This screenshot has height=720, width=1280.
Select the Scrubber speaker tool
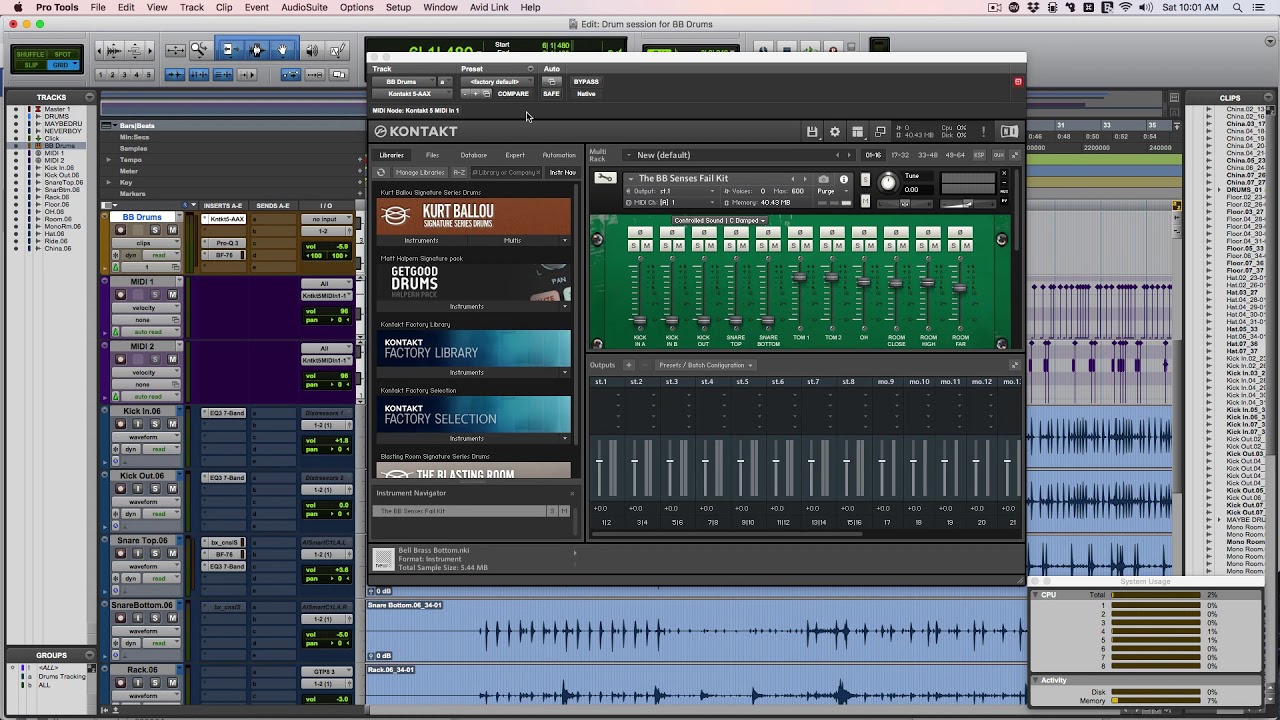[312, 50]
